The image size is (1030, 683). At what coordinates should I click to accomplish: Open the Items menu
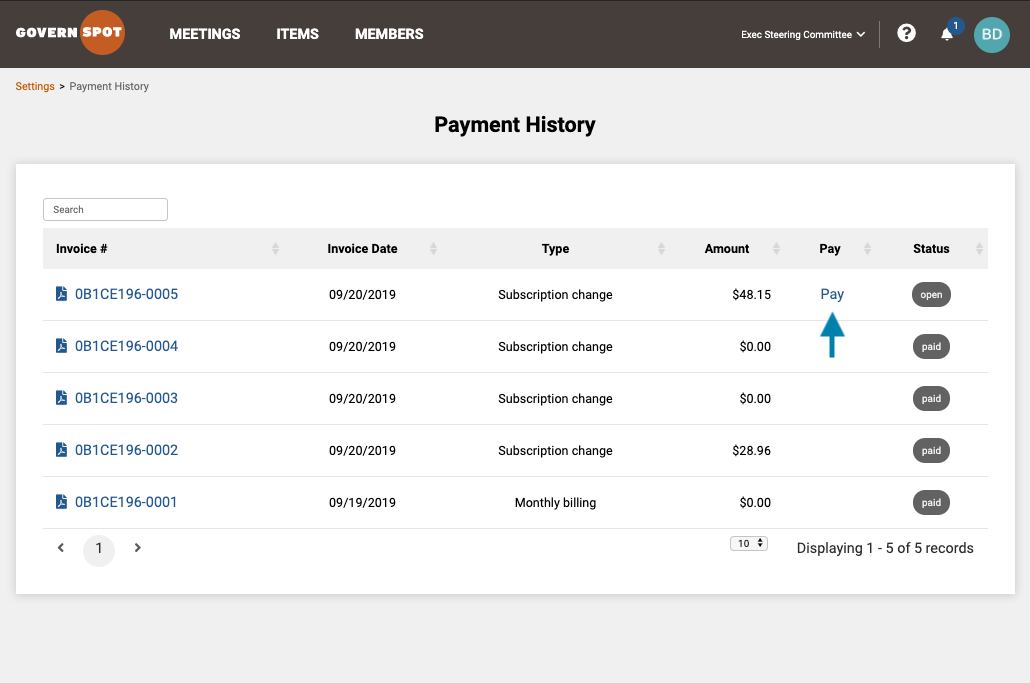pyautogui.click(x=297, y=33)
